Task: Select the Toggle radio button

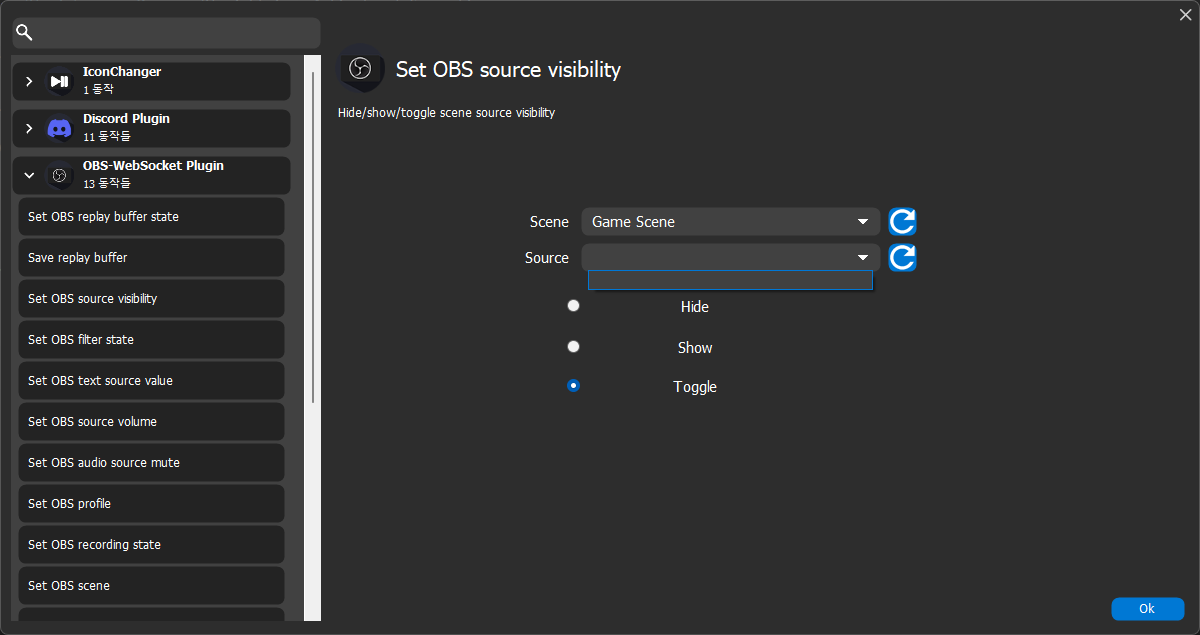Action: click(x=573, y=385)
